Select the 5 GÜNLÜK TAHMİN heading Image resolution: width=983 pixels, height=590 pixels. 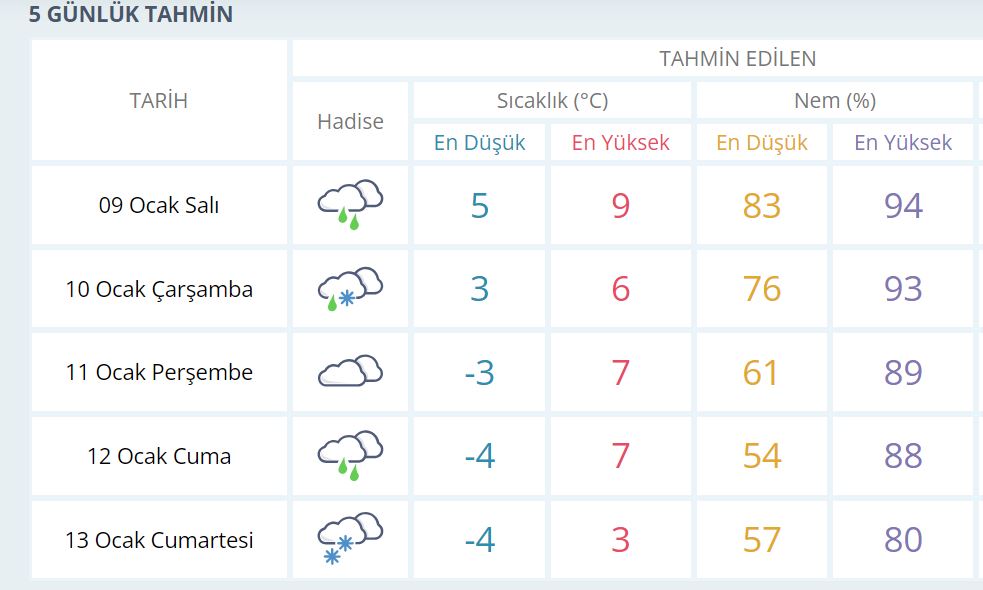(130, 14)
